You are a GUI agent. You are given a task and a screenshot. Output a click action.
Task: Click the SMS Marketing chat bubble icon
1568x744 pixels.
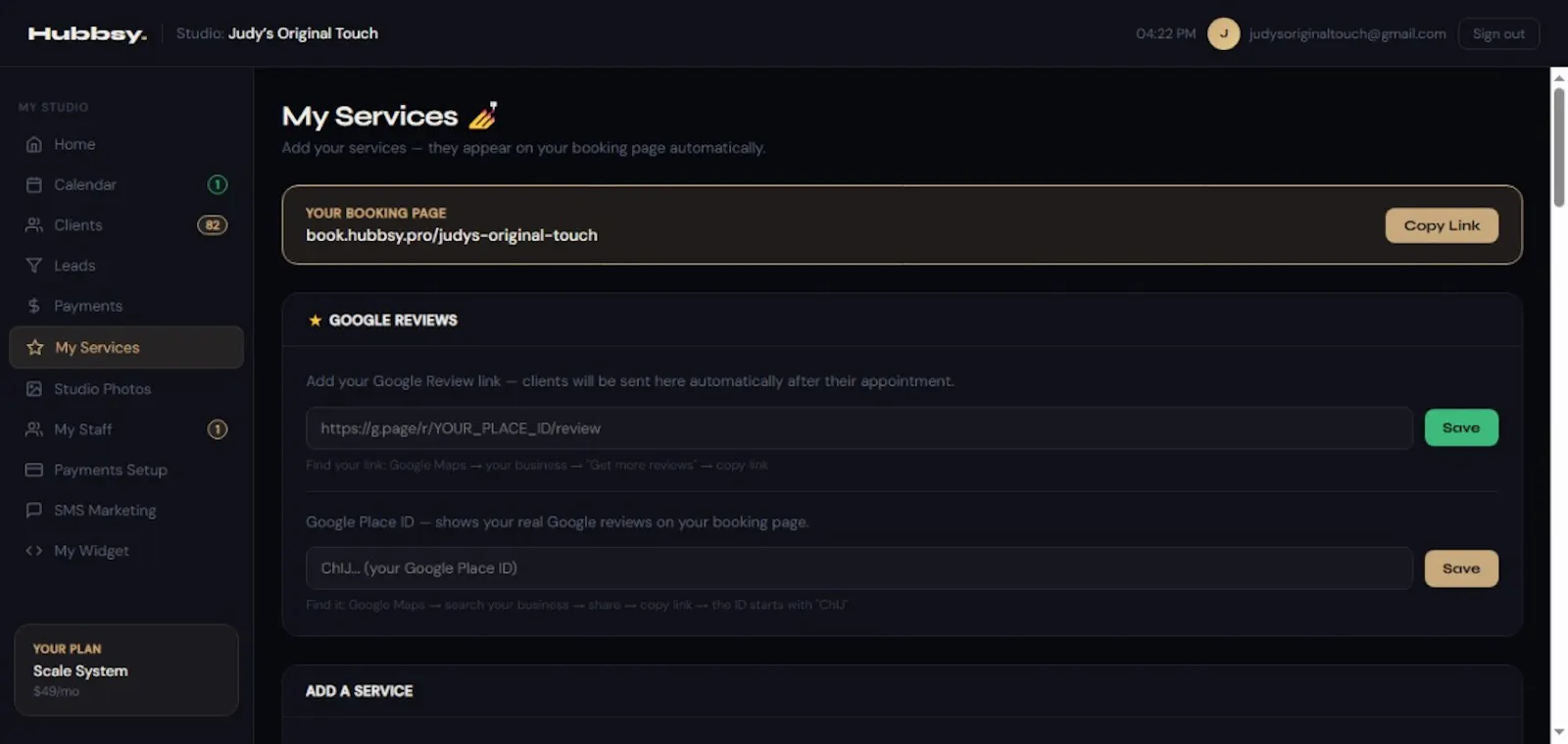point(34,510)
